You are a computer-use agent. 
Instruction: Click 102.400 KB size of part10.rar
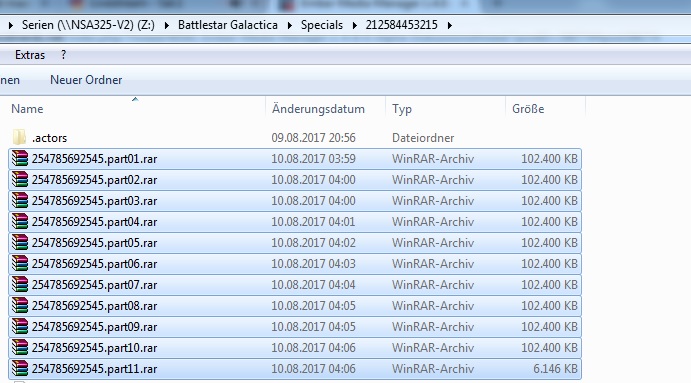(x=549, y=348)
